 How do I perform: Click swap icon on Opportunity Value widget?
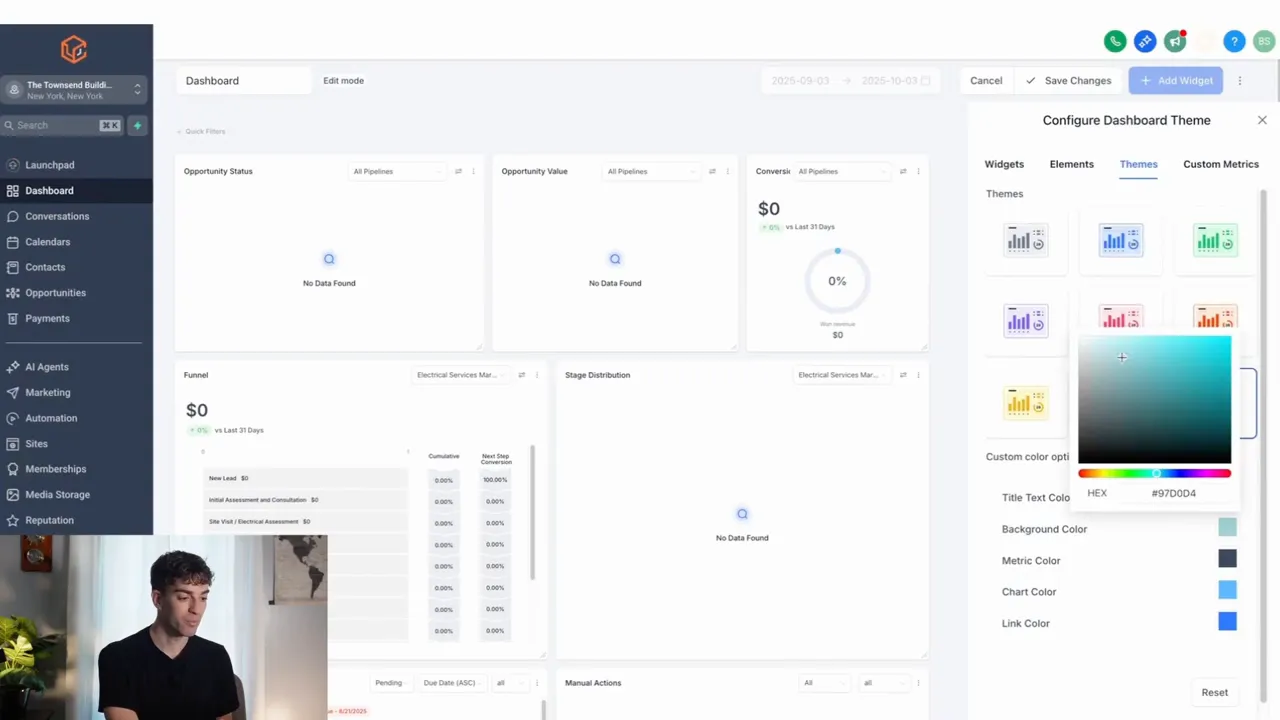tap(712, 171)
